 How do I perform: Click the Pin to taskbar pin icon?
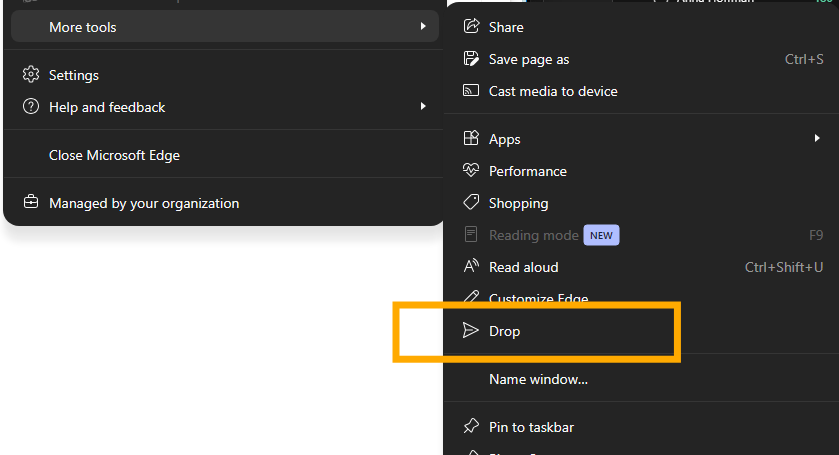click(471, 427)
